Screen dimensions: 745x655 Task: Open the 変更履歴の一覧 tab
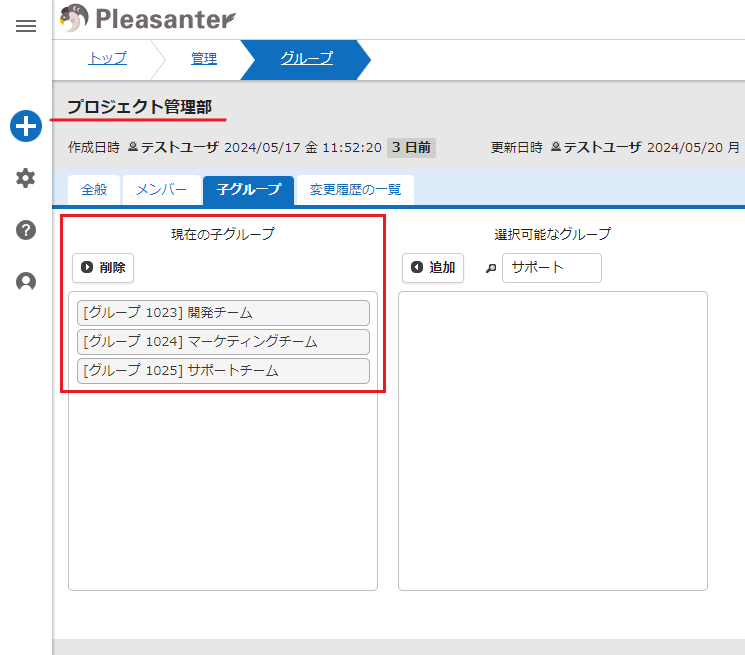click(355, 190)
